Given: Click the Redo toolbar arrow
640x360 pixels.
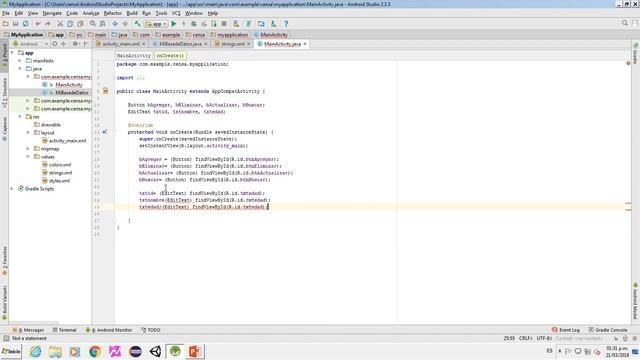Looking at the screenshot, I should point(48,24).
